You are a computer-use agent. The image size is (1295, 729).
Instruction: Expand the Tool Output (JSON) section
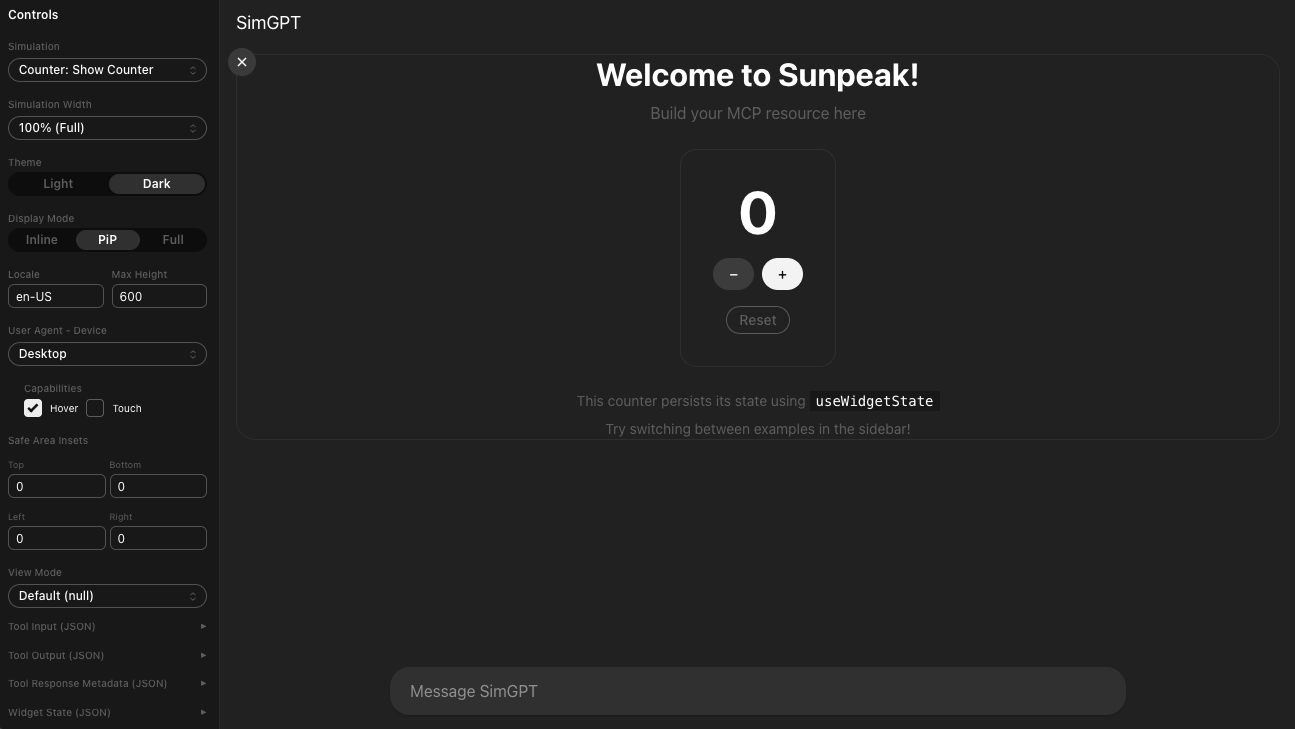tap(107, 656)
